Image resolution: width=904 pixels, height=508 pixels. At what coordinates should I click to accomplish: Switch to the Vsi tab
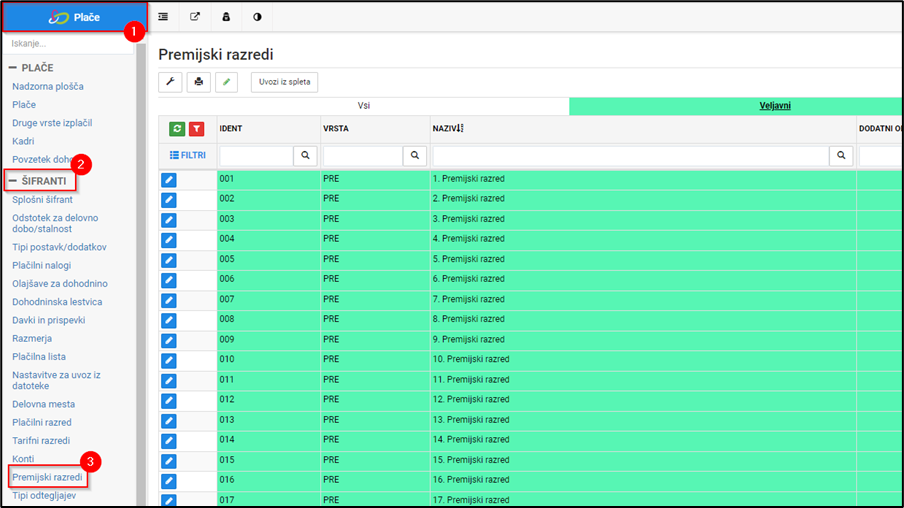[363, 106]
